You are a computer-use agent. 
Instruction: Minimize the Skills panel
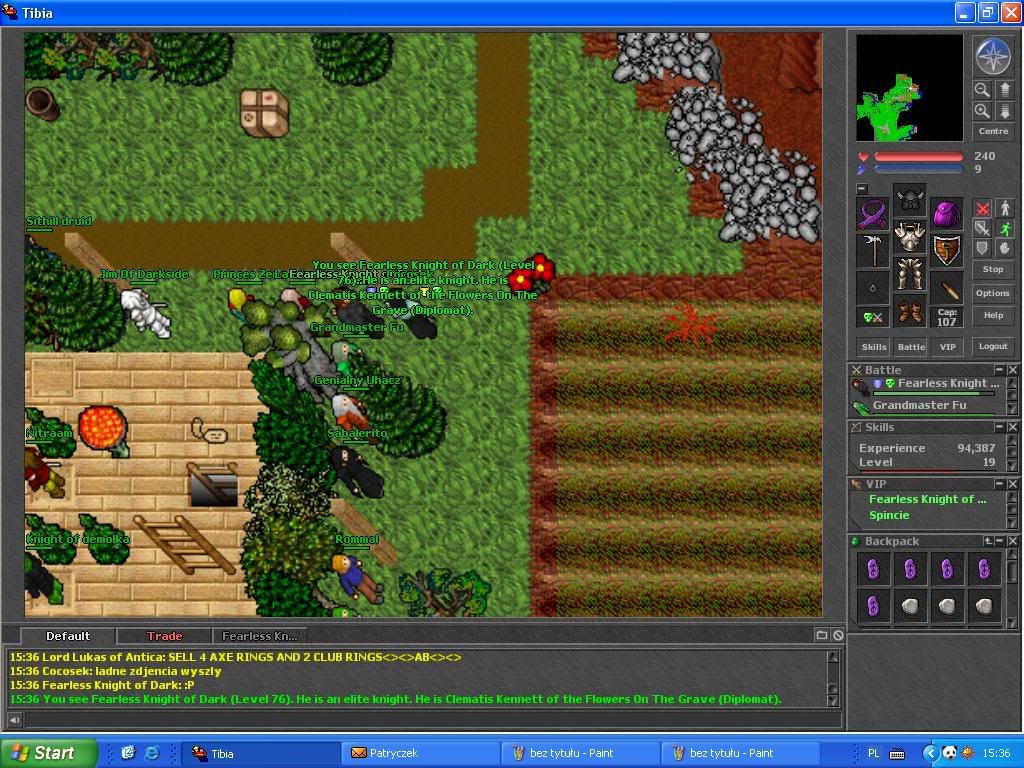(1000, 427)
